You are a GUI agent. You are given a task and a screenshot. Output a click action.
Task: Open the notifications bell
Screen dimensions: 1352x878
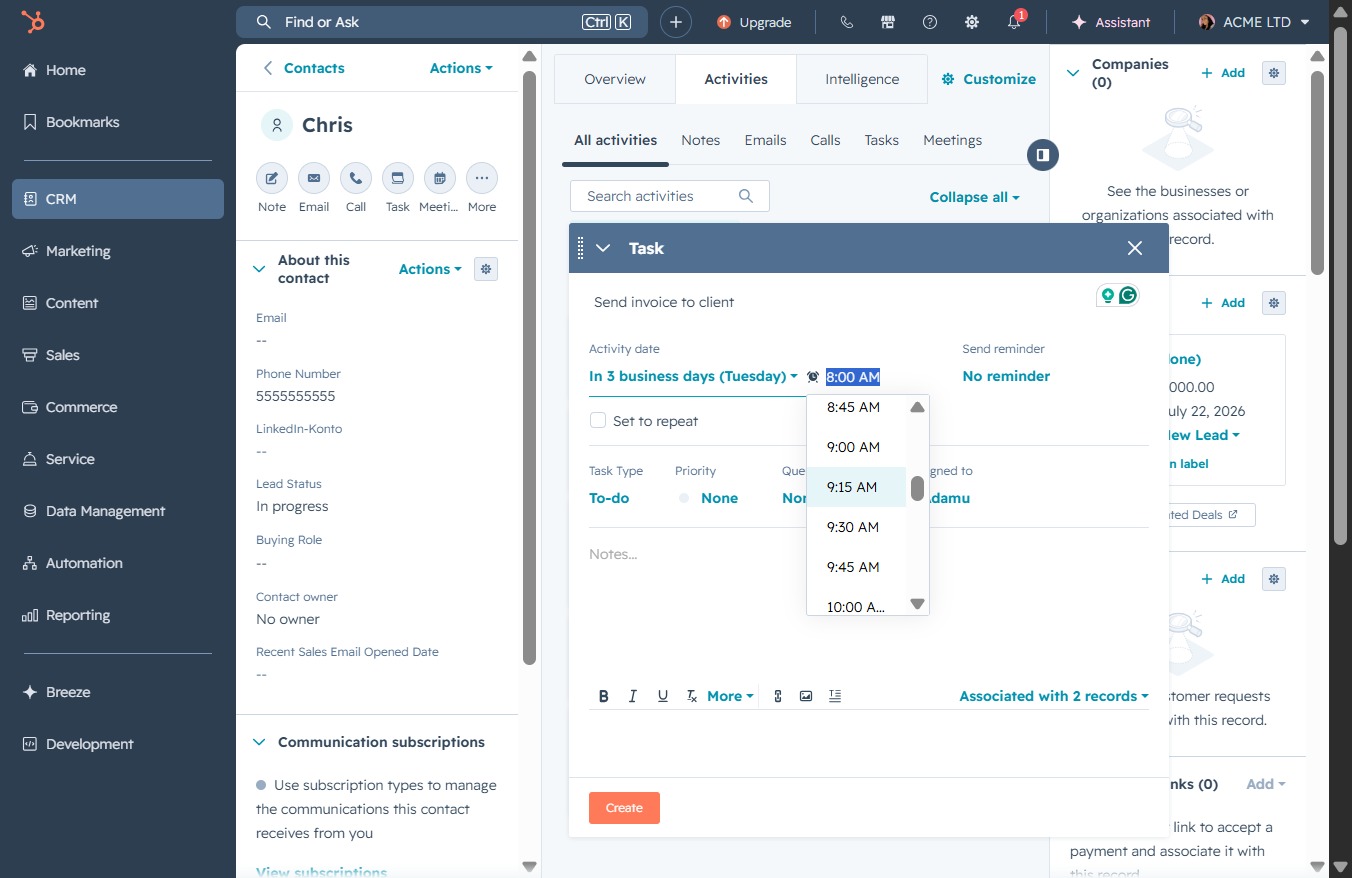click(1014, 22)
